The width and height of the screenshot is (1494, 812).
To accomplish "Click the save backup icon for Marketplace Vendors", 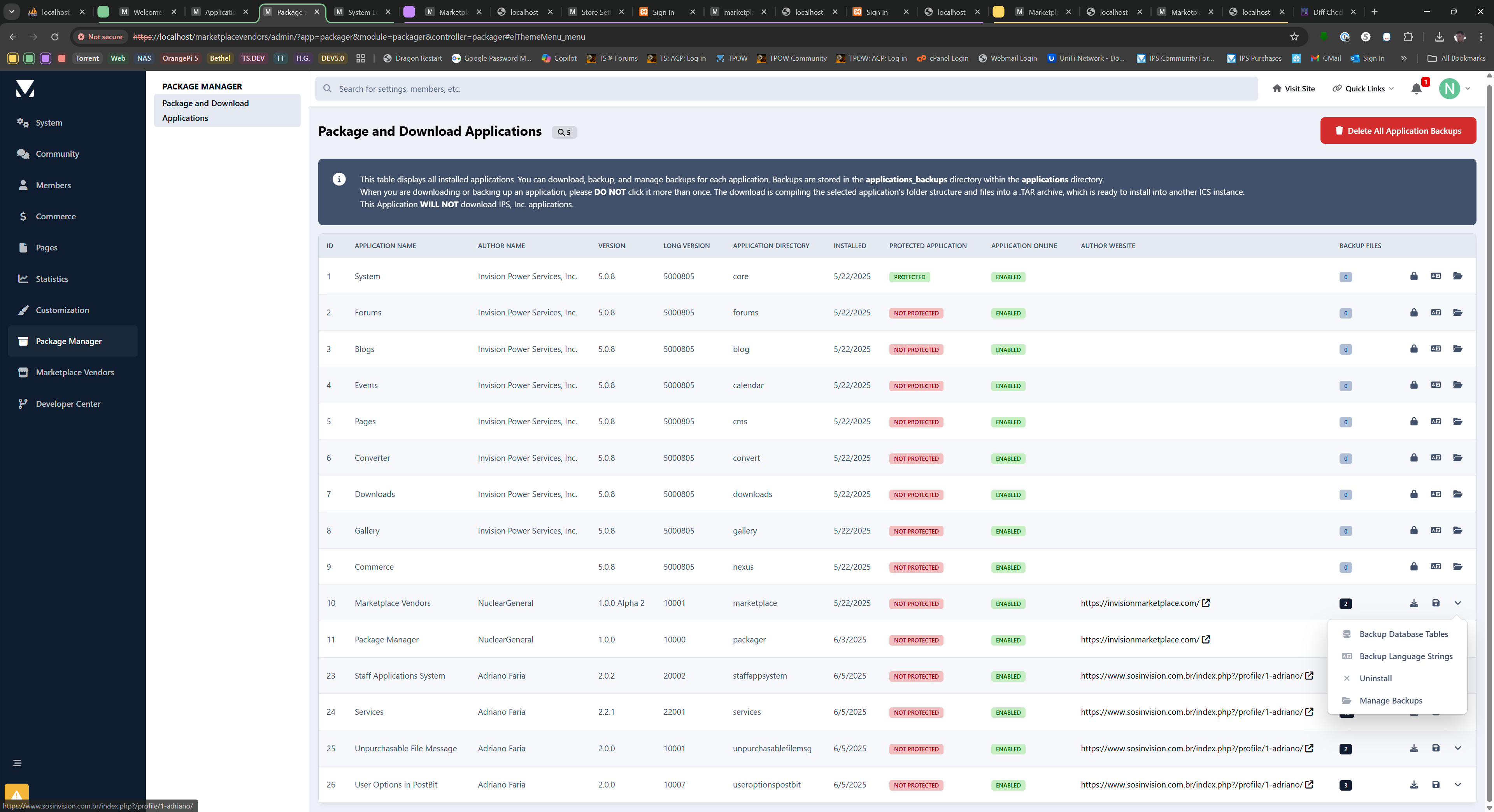I will pos(1435,603).
